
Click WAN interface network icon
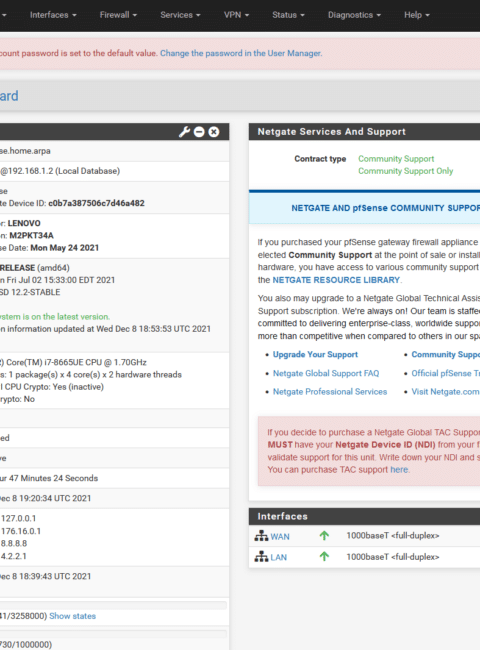click(x=261, y=536)
